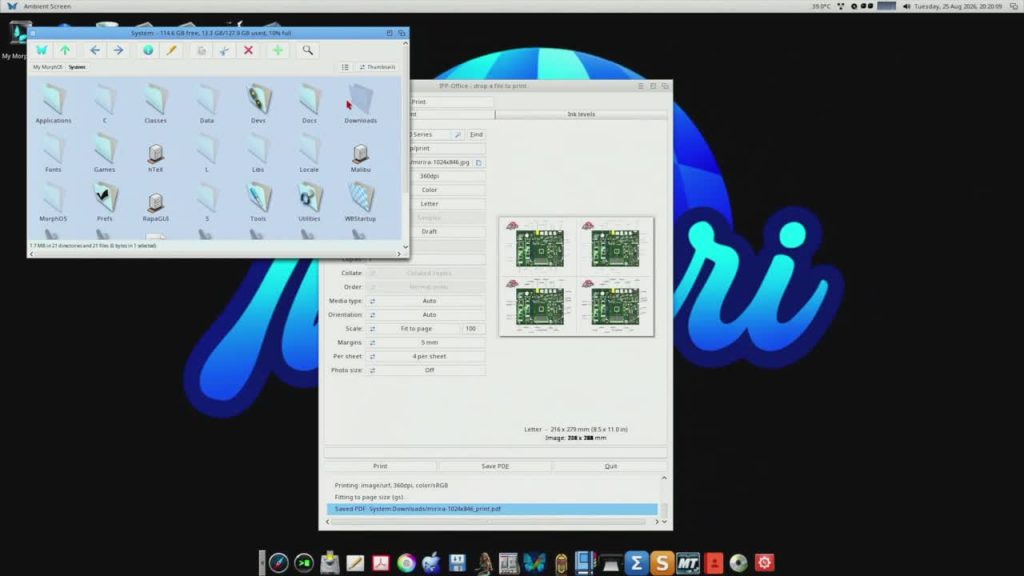This screenshot has width=1024, height=576.
Task: Cycle the Orientation Auto option
Action: [x=426, y=315]
